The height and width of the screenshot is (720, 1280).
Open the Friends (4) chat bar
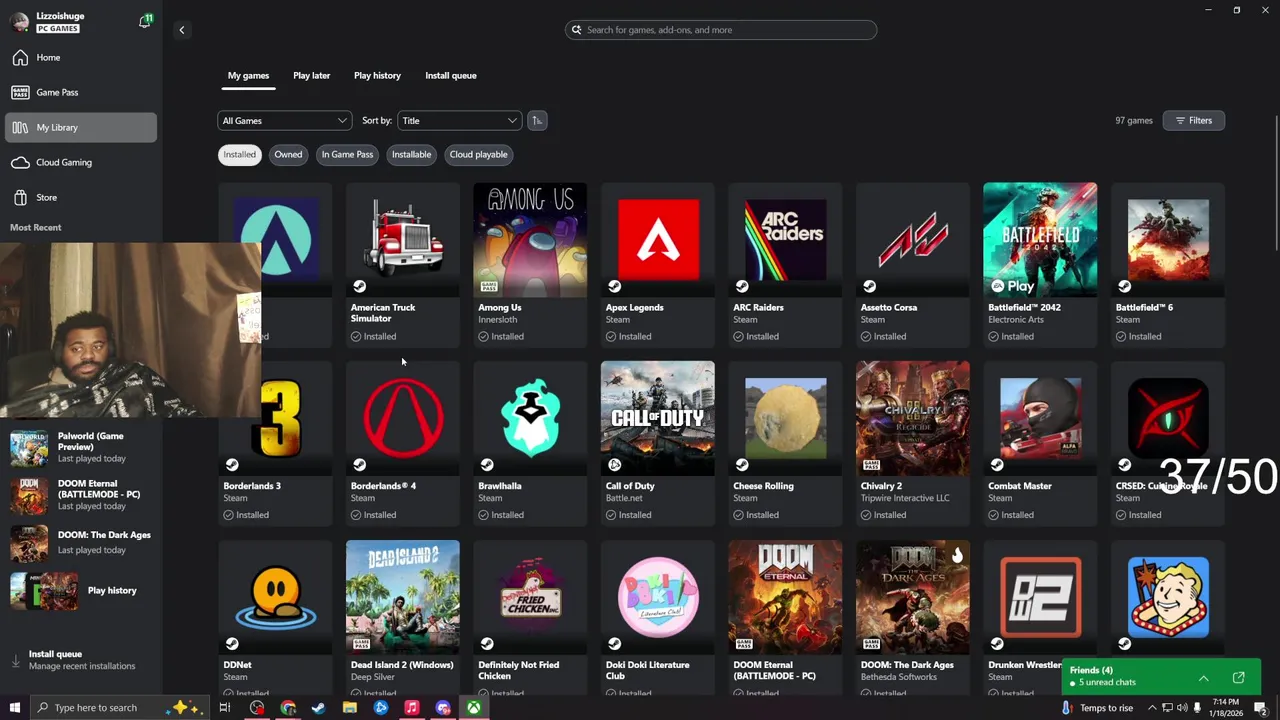point(1160,676)
